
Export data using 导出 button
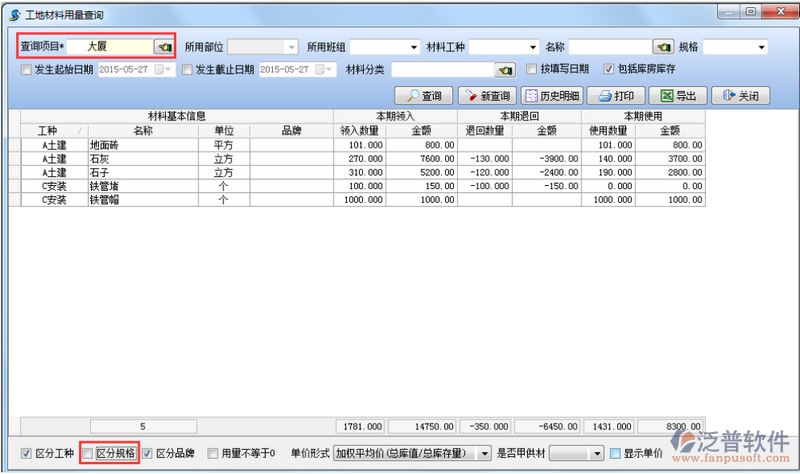click(676, 96)
